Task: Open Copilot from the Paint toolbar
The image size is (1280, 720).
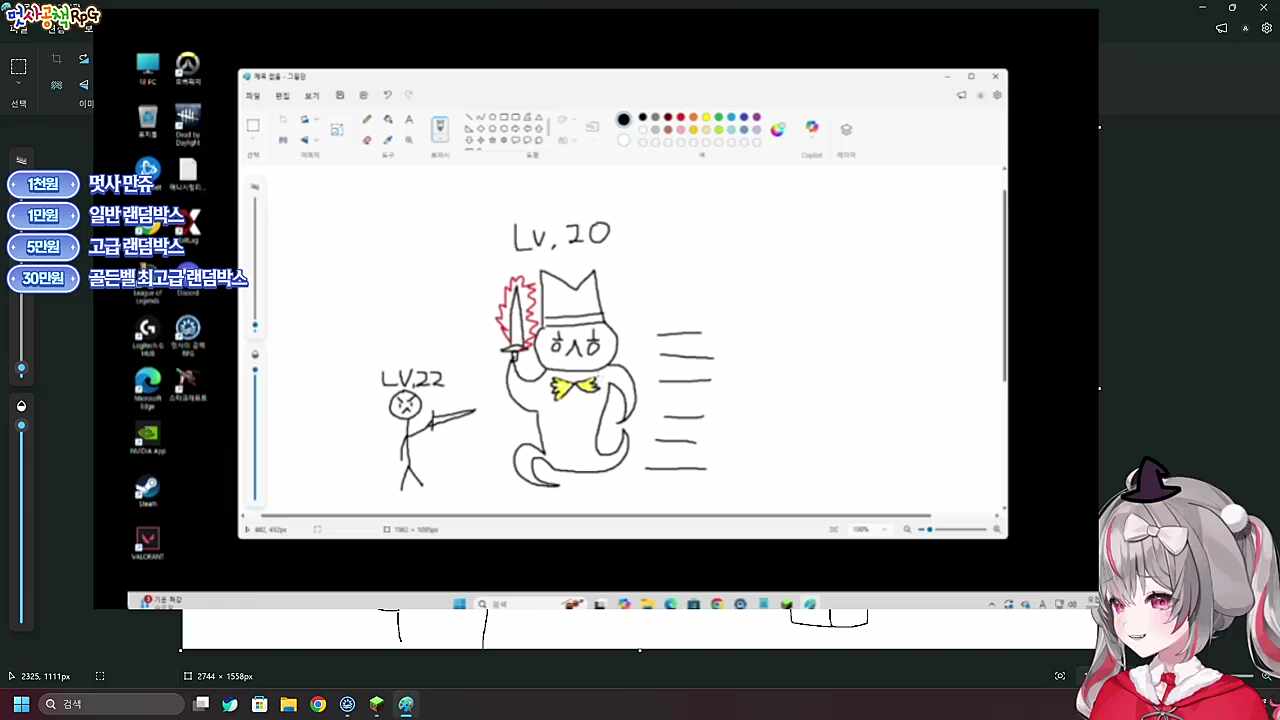Action: (x=811, y=128)
